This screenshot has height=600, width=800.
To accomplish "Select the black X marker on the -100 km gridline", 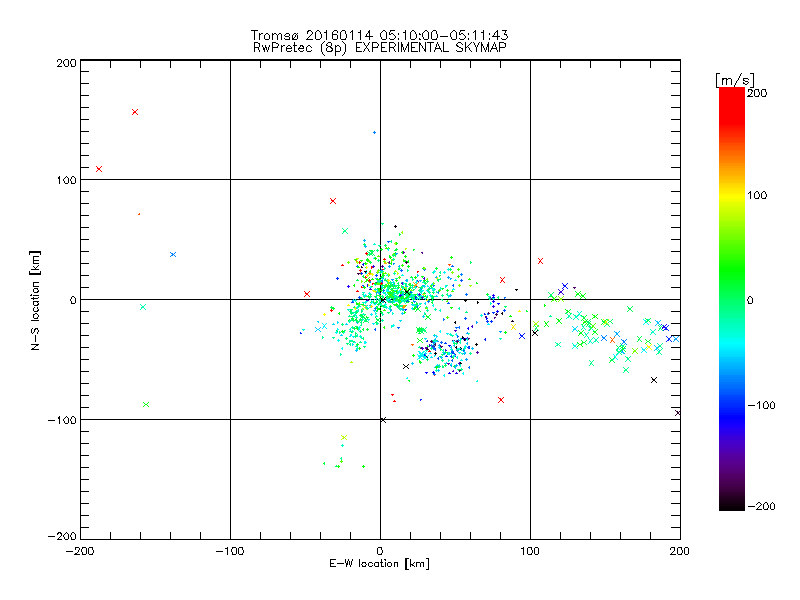I will 383,420.
